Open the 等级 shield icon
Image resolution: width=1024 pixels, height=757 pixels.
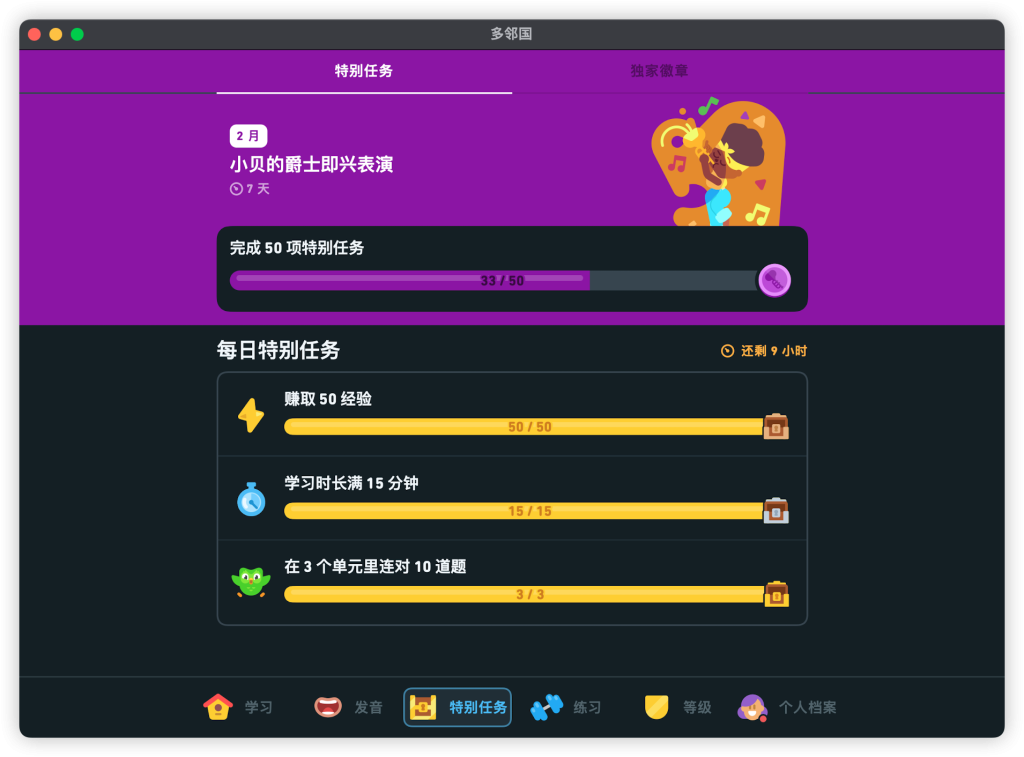(x=656, y=707)
